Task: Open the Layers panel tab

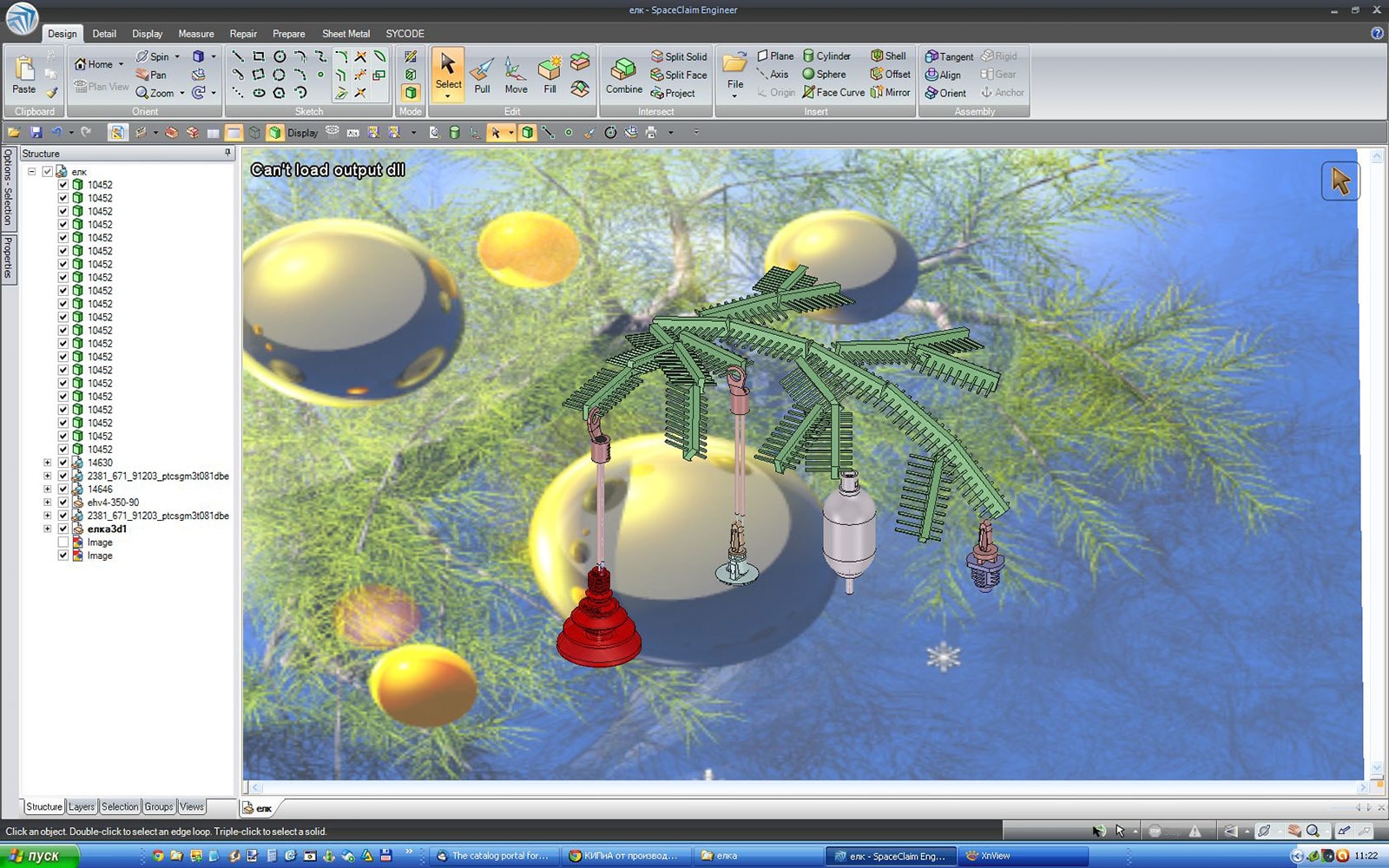Action: tap(82, 806)
